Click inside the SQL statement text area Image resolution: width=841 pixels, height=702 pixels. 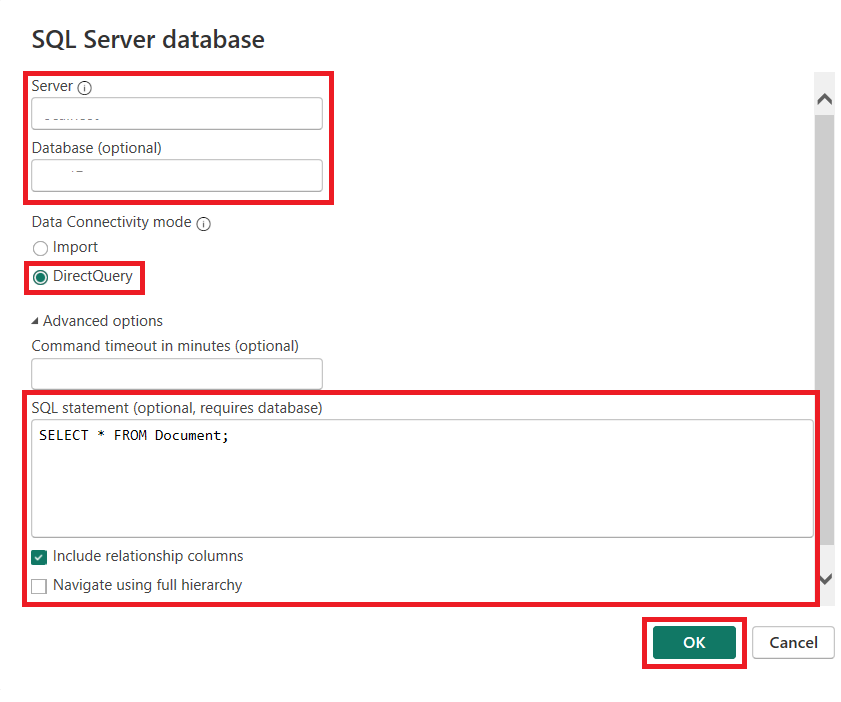coord(422,478)
